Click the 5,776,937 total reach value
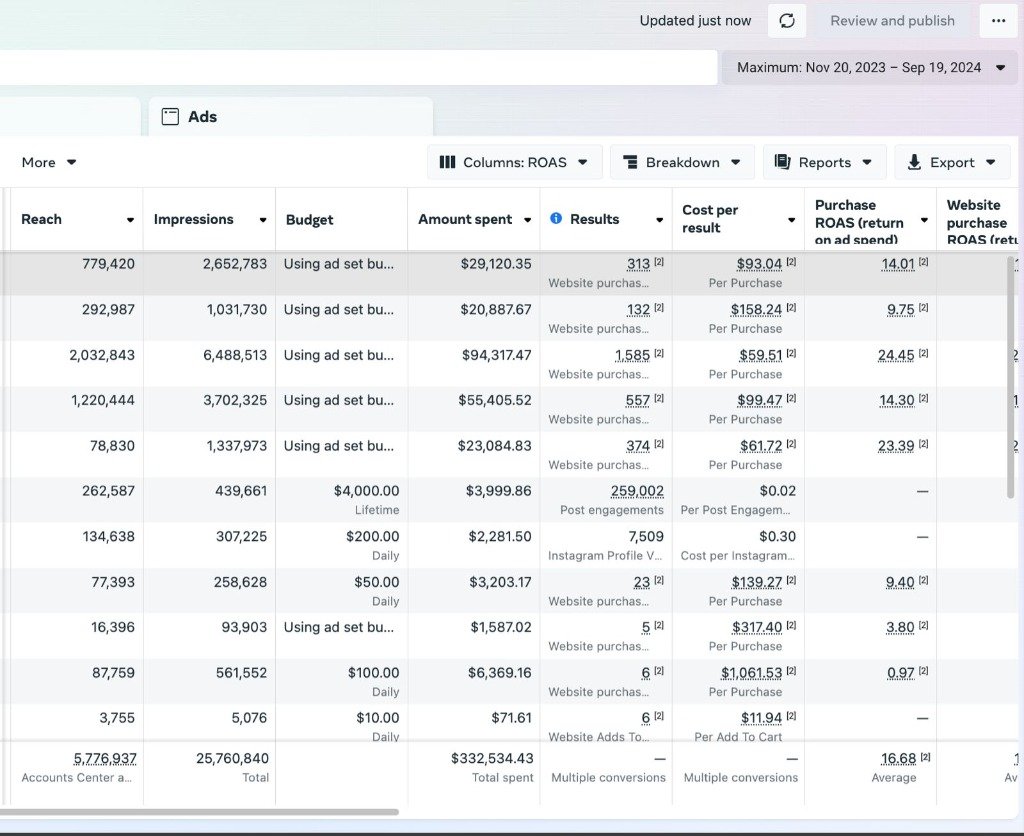Image resolution: width=1024 pixels, height=836 pixels. point(105,759)
